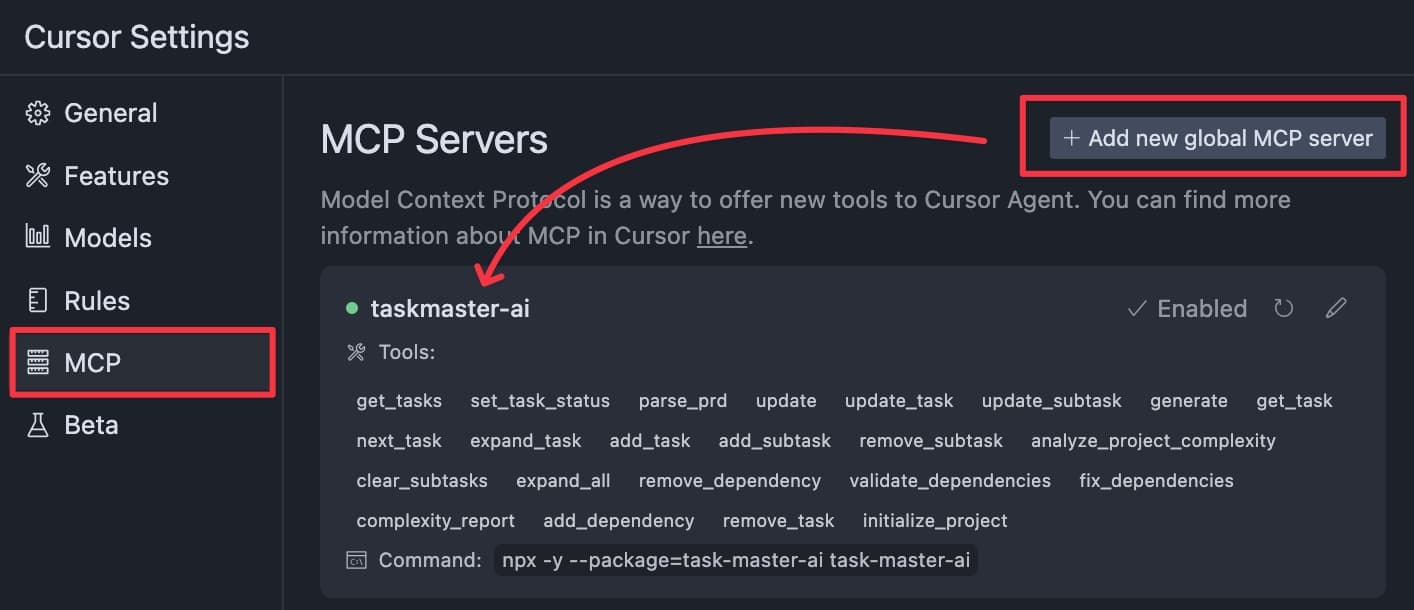The image size is (1414, 610).
Task: Click the parse_prd tool
Action: [x=683, y=401]
